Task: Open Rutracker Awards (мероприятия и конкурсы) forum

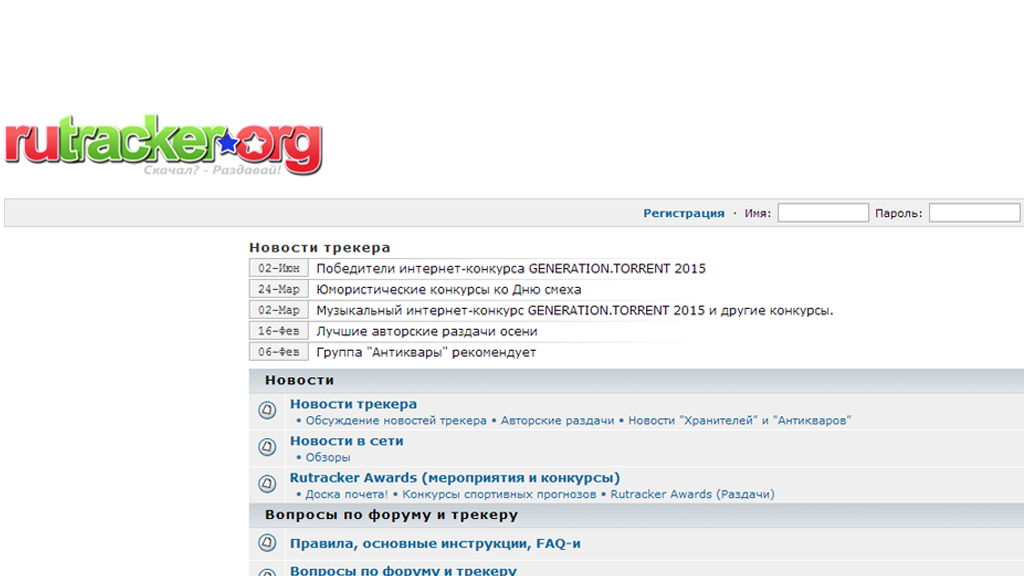Action: (x=455, y=478)
